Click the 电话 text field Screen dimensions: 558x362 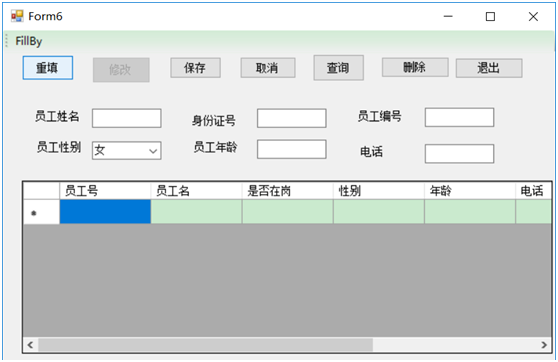coord(459,154)
